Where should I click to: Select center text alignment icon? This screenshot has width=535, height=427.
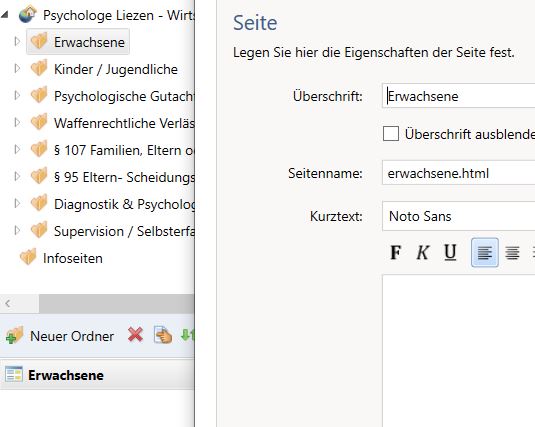pyautogui.click(x=512, y=253)
